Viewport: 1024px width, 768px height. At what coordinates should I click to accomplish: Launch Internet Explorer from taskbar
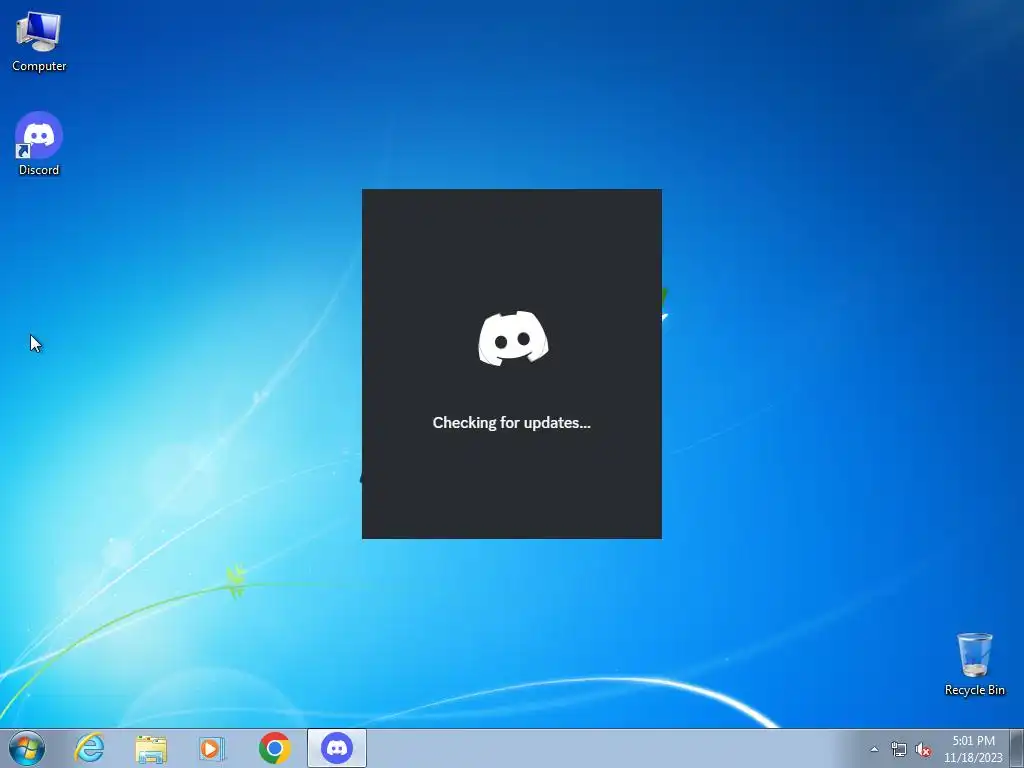89,748
